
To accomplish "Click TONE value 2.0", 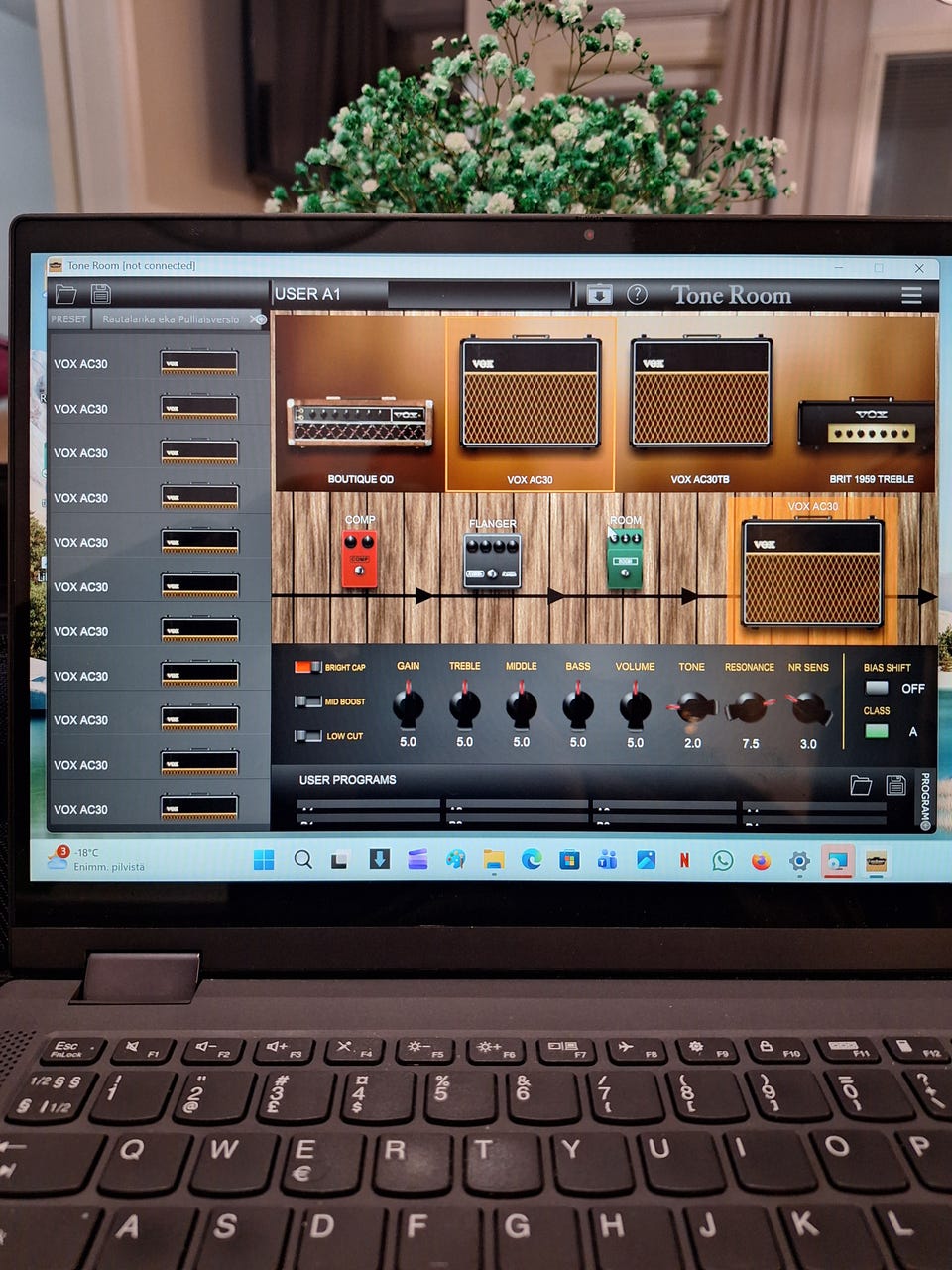I will [692, 743].
